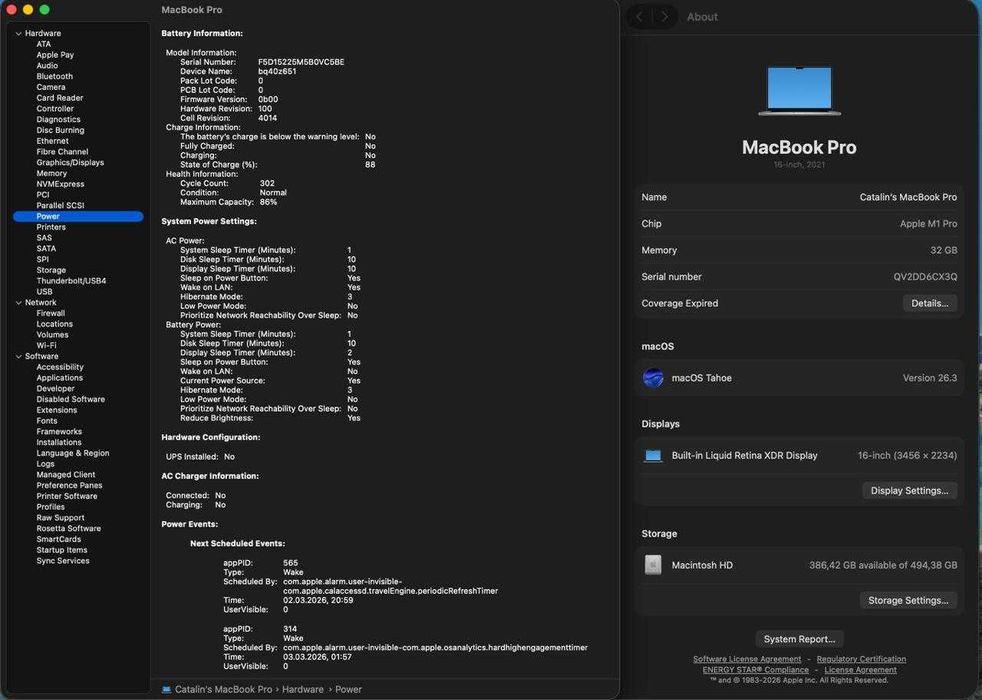The width and height of the screenshot is (982, 700).
Task: Select Bluetooth in the sidebar
Action: (54, 76)
